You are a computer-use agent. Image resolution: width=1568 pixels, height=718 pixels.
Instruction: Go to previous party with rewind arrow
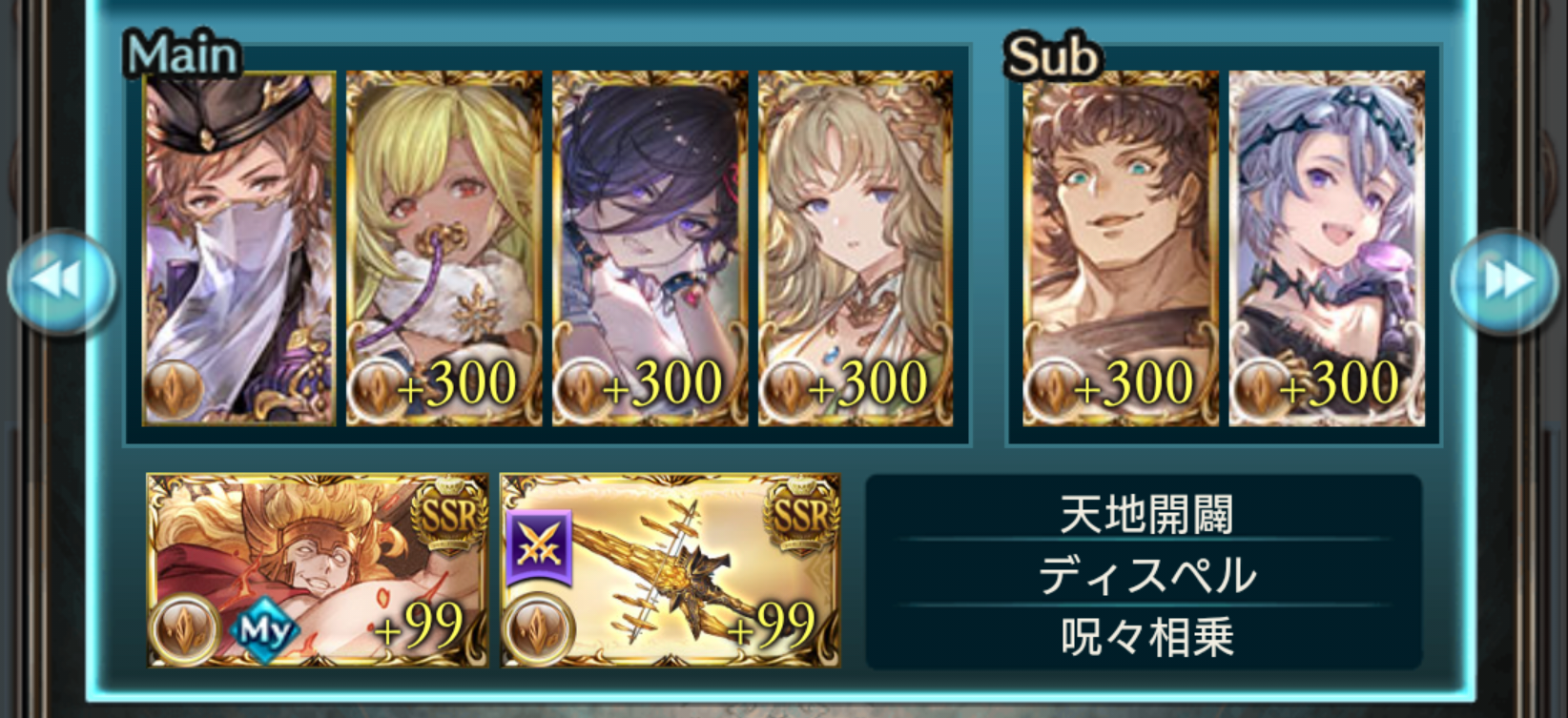click(x=61, y=281)
